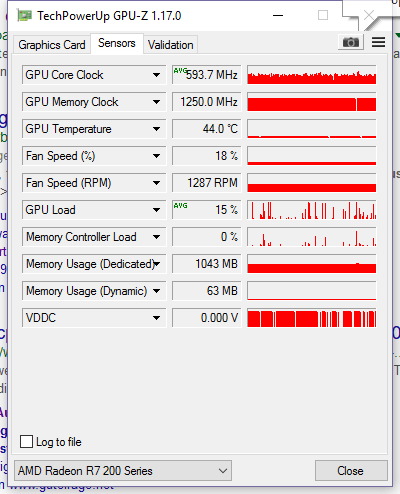Click the Fan Speed (RPM) history graph
Screen dimensions: 400x494
(x=312, y=183)
